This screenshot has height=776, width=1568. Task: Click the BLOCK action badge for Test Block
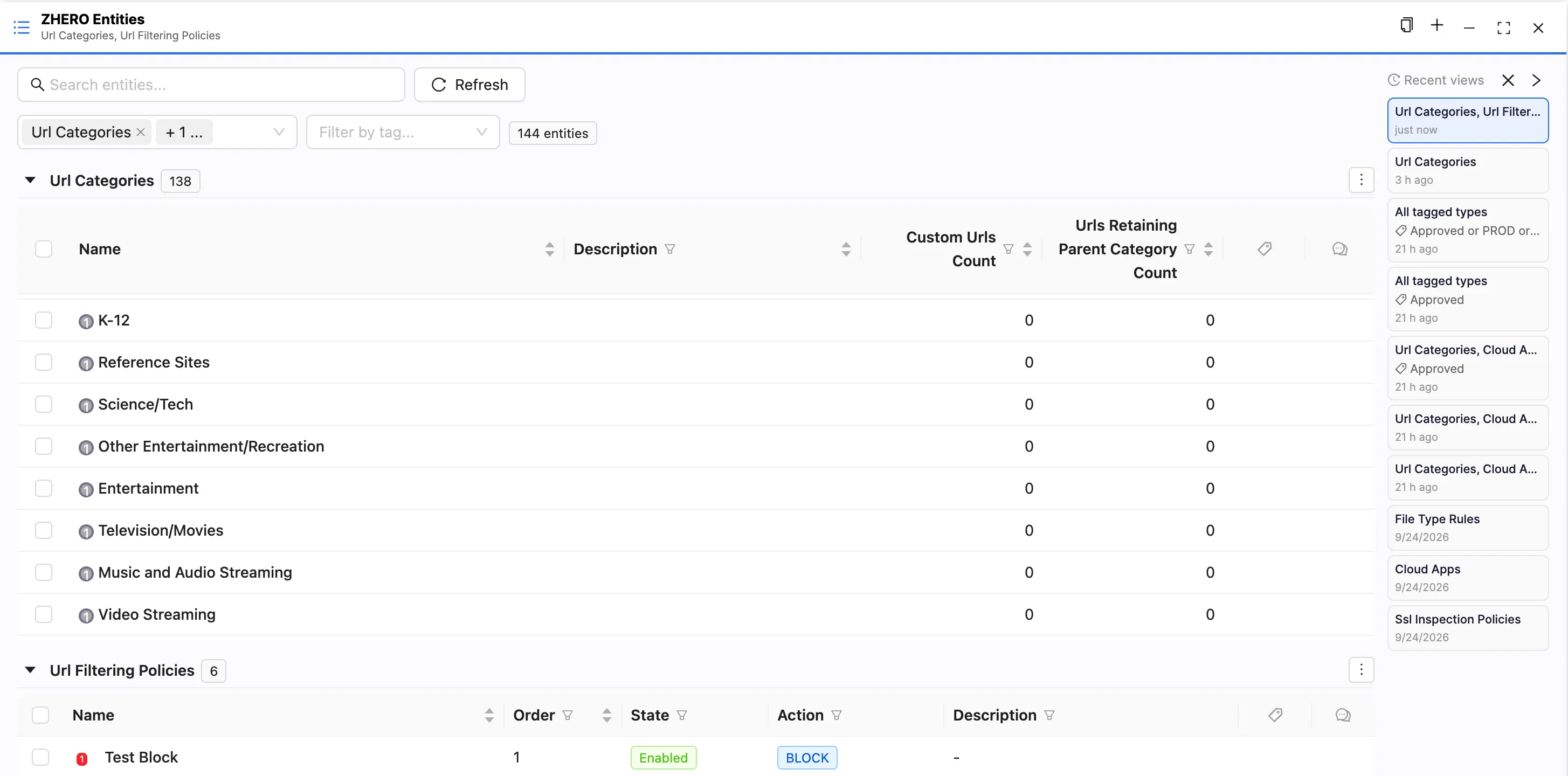point(807,758)
